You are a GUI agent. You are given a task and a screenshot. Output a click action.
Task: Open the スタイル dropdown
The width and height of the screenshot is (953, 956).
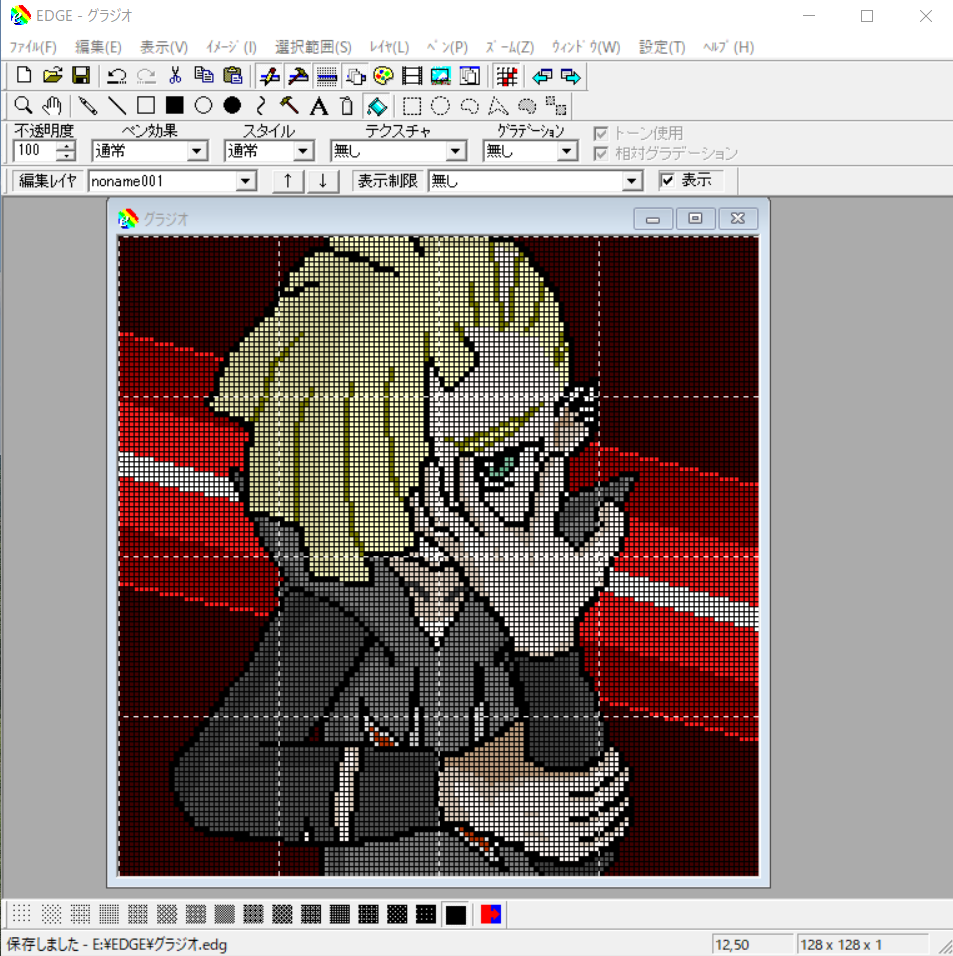pyautogui.click(x=303, y=151)
